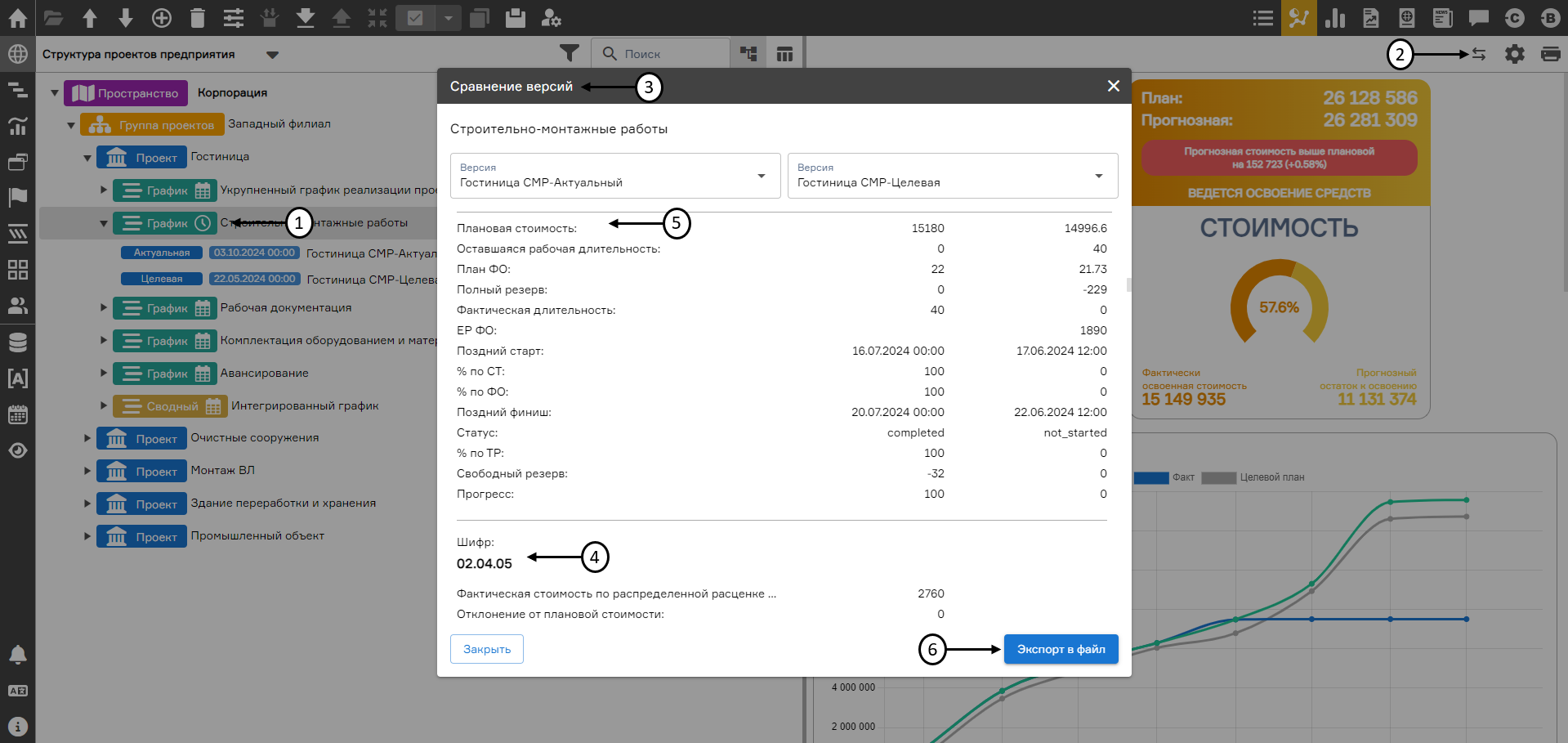This screenshot has height=743, width=1568.
Task: Open the sliders settings icon in toolbar
Action: pos(234,17)
